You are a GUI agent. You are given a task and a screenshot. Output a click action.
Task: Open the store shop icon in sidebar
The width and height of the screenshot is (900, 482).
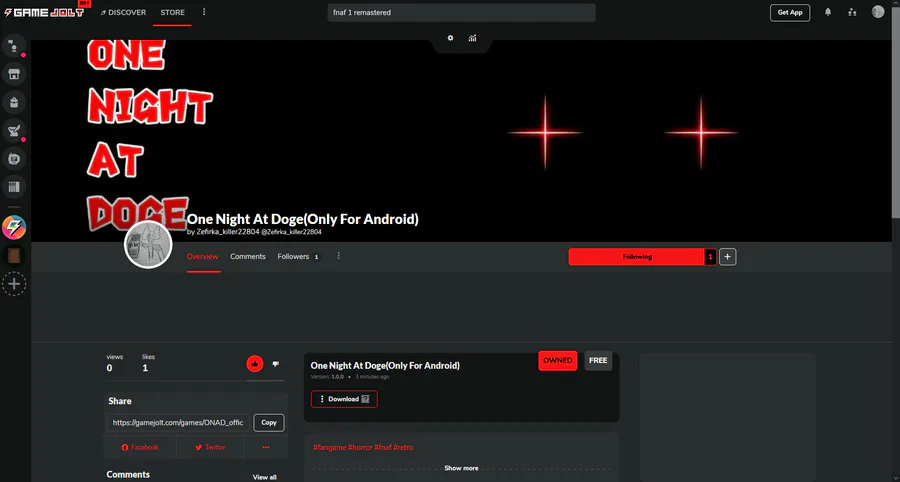click(14, 74)
